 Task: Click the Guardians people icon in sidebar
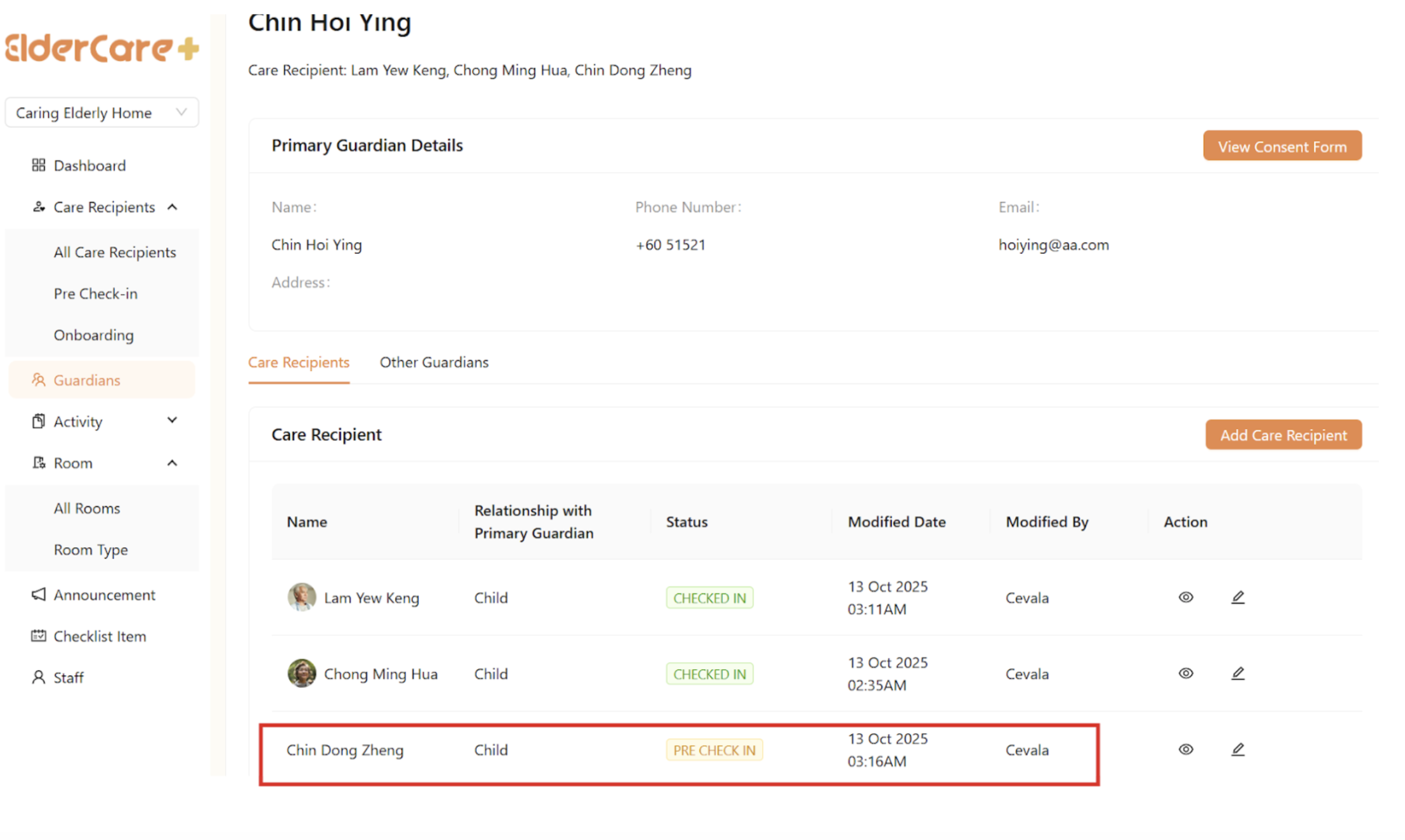tap(38, 380)
